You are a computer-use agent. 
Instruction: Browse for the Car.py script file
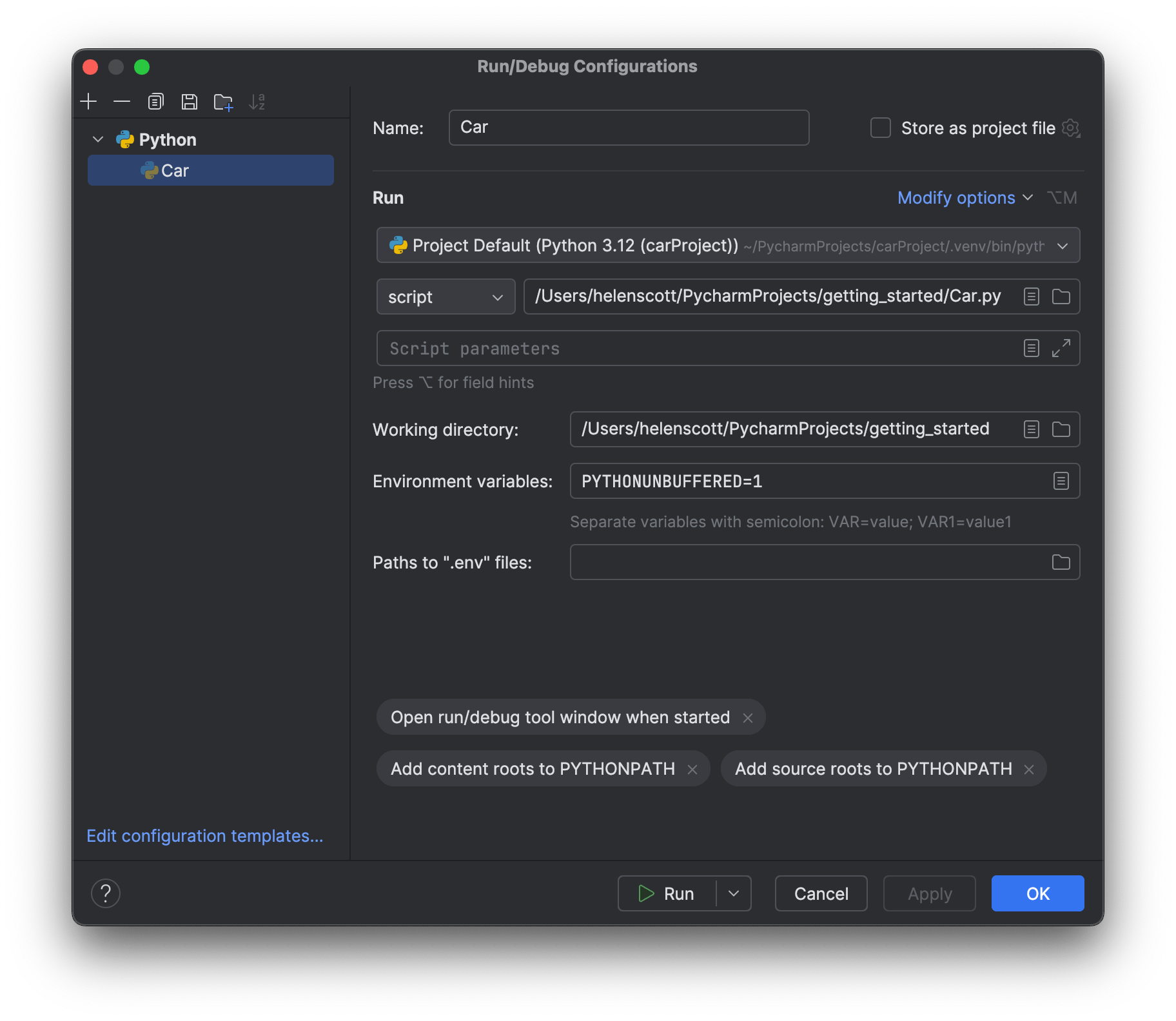coord(1061,297)
